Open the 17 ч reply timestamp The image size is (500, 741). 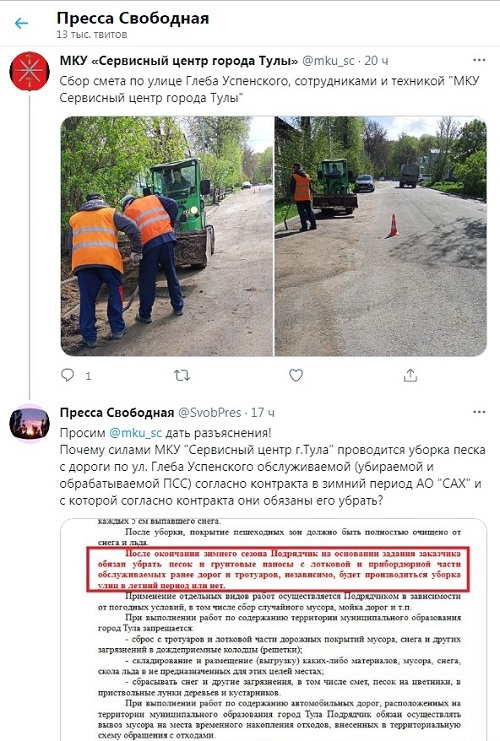(263, 413)
